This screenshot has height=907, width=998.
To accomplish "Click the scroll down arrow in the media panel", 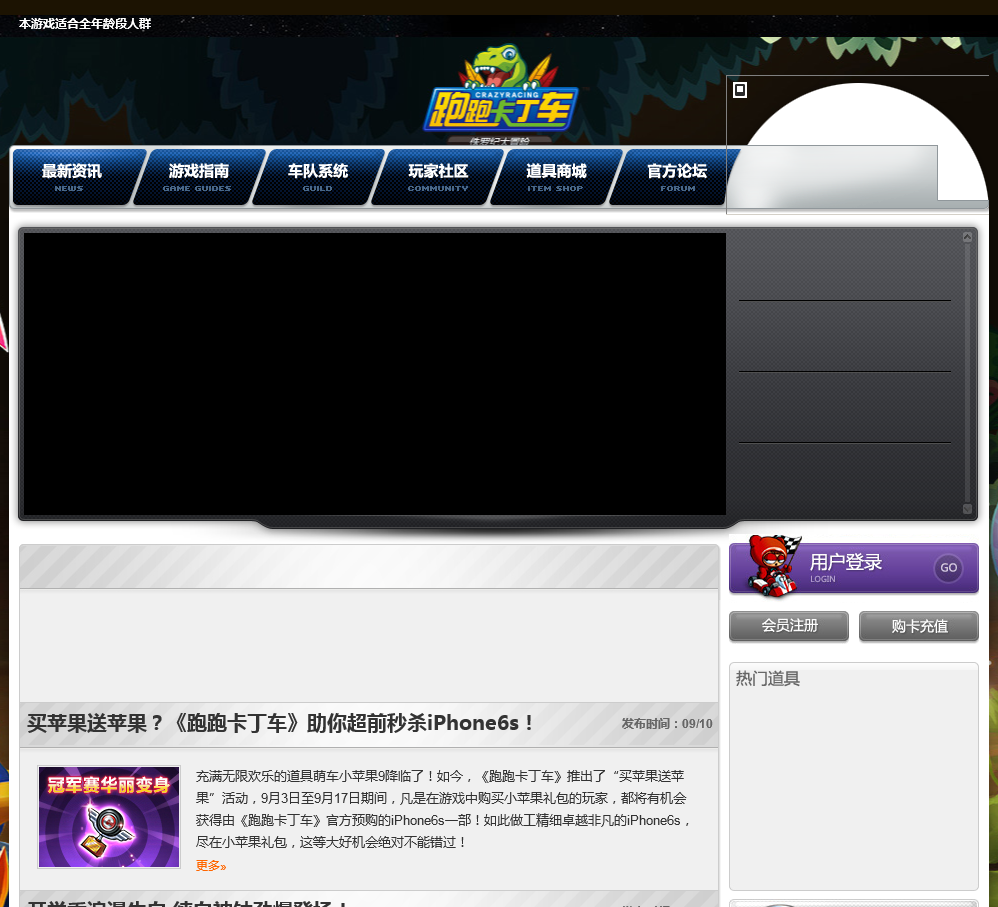I will click(x=967, y=509).
